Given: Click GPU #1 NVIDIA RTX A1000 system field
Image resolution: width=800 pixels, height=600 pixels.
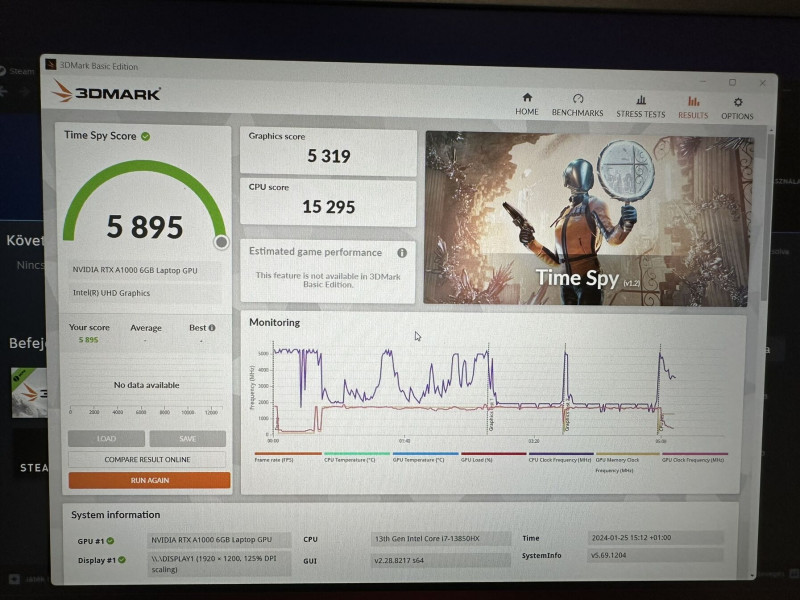Looking at the screenshot, I should [219, 540].
